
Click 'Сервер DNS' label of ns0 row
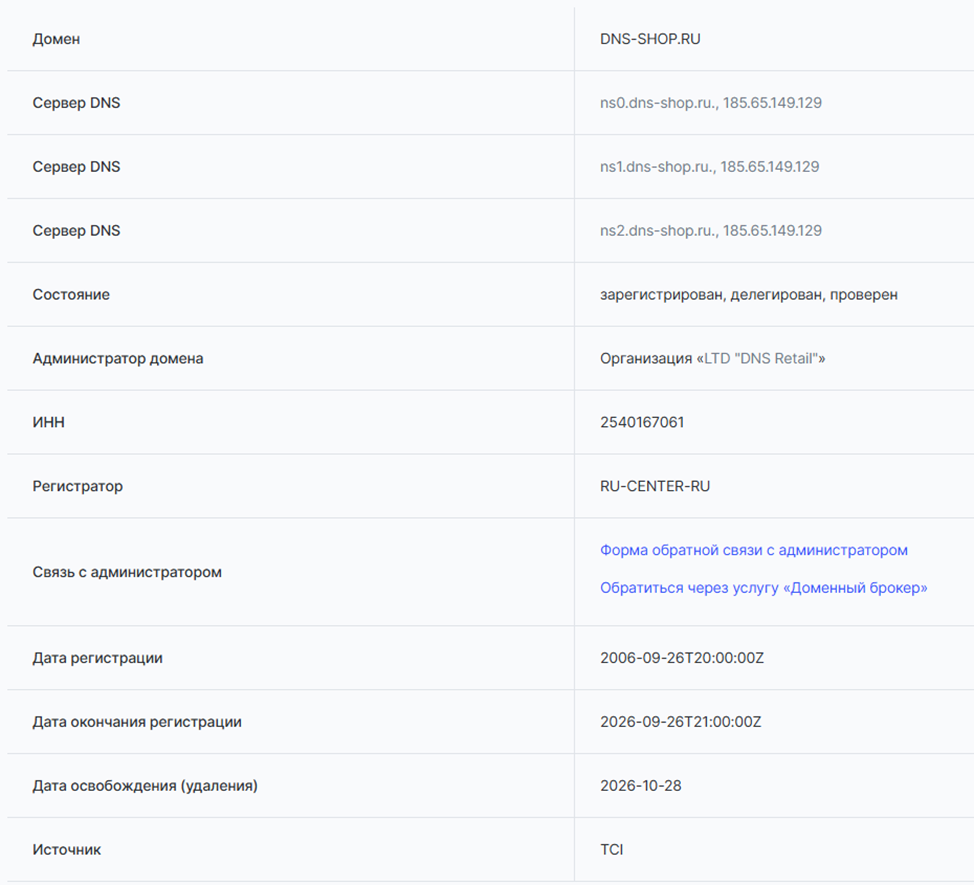click(76, 103)
